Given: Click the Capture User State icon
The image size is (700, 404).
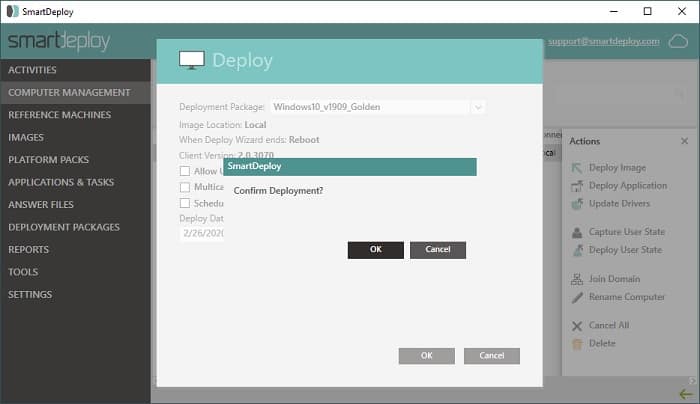Looking at the screenshot, I should [x=577, y=232].
